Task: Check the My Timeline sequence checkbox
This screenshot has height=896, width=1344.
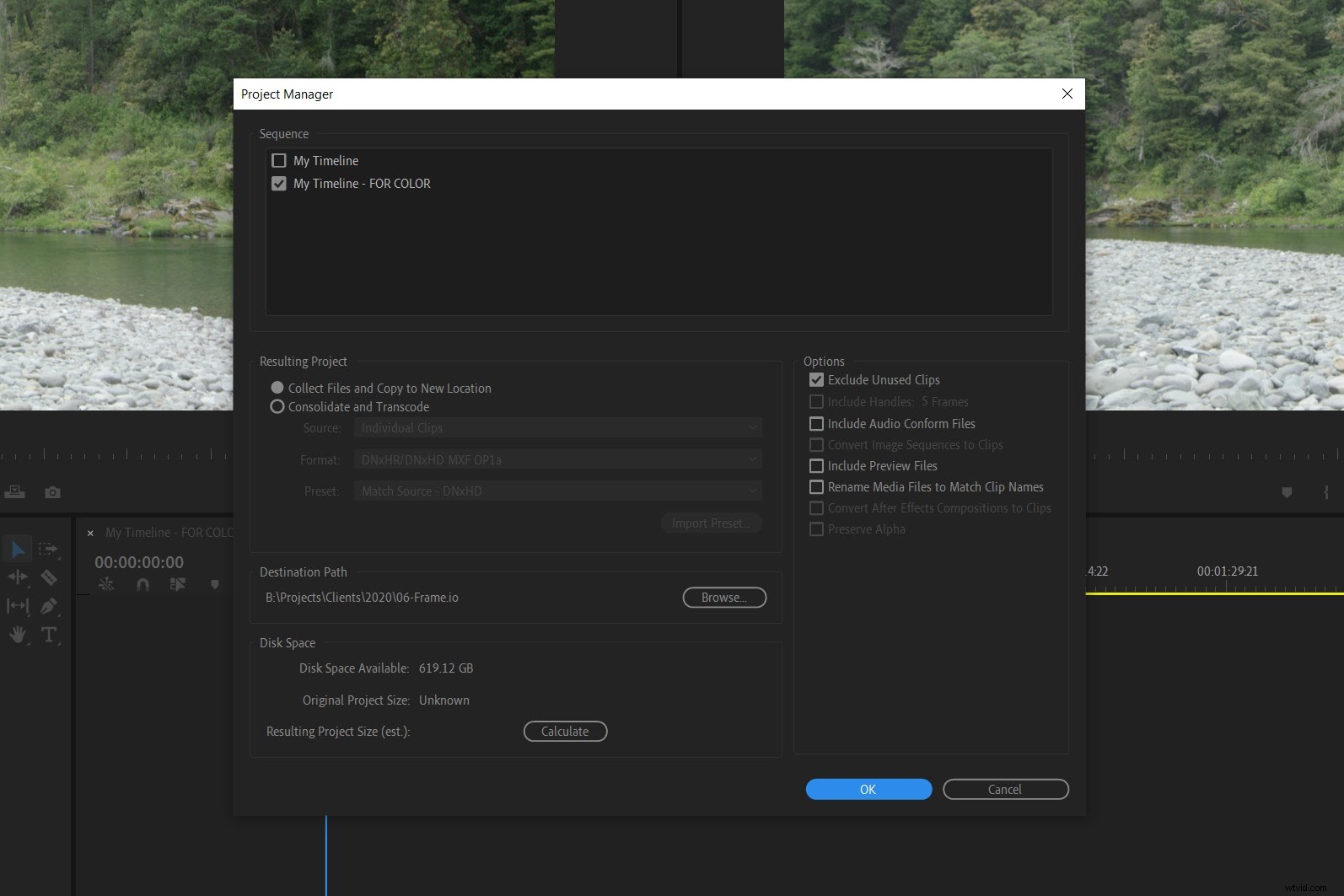Action: 279,160
